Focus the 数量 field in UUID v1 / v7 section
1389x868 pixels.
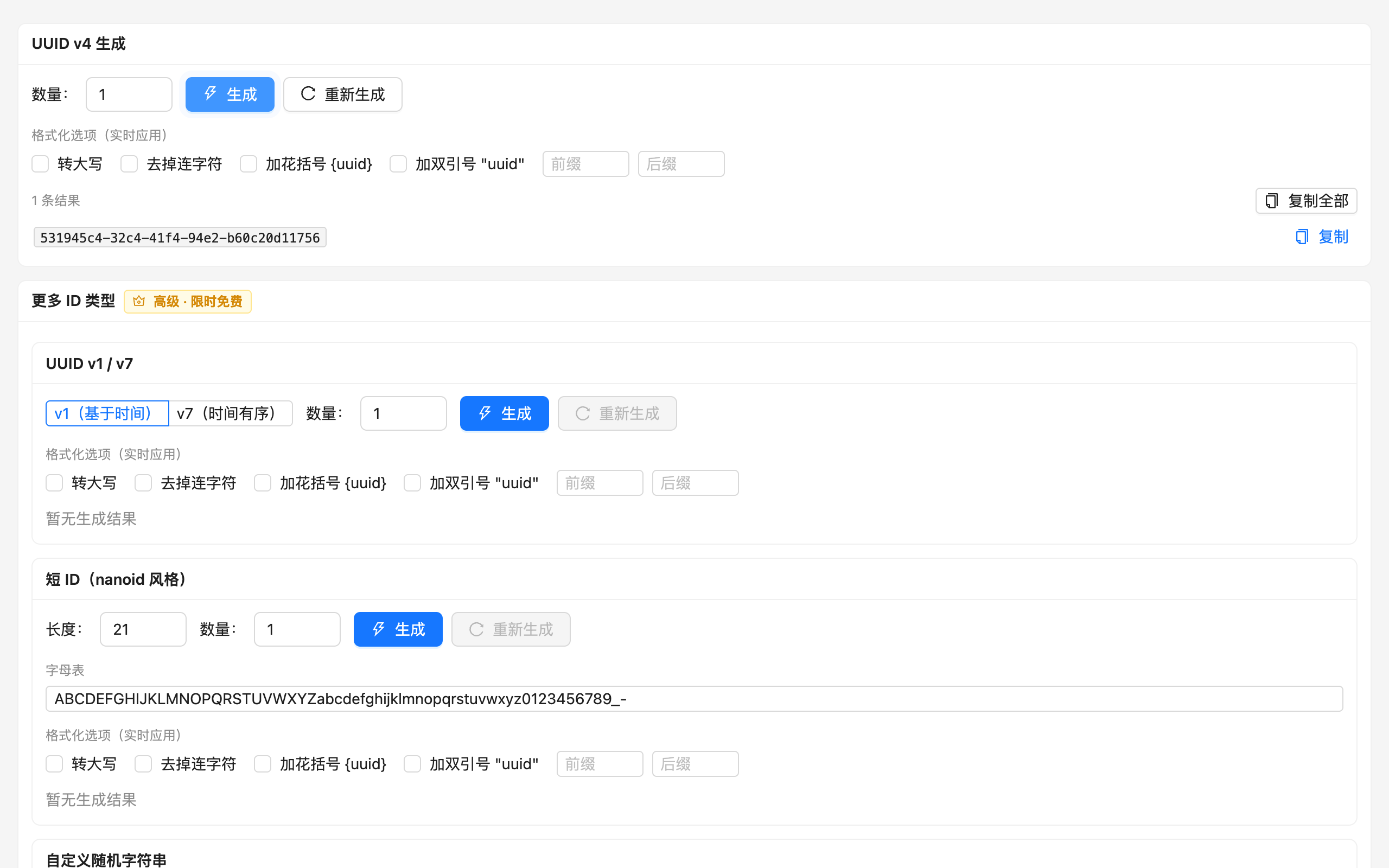[404, 413]
